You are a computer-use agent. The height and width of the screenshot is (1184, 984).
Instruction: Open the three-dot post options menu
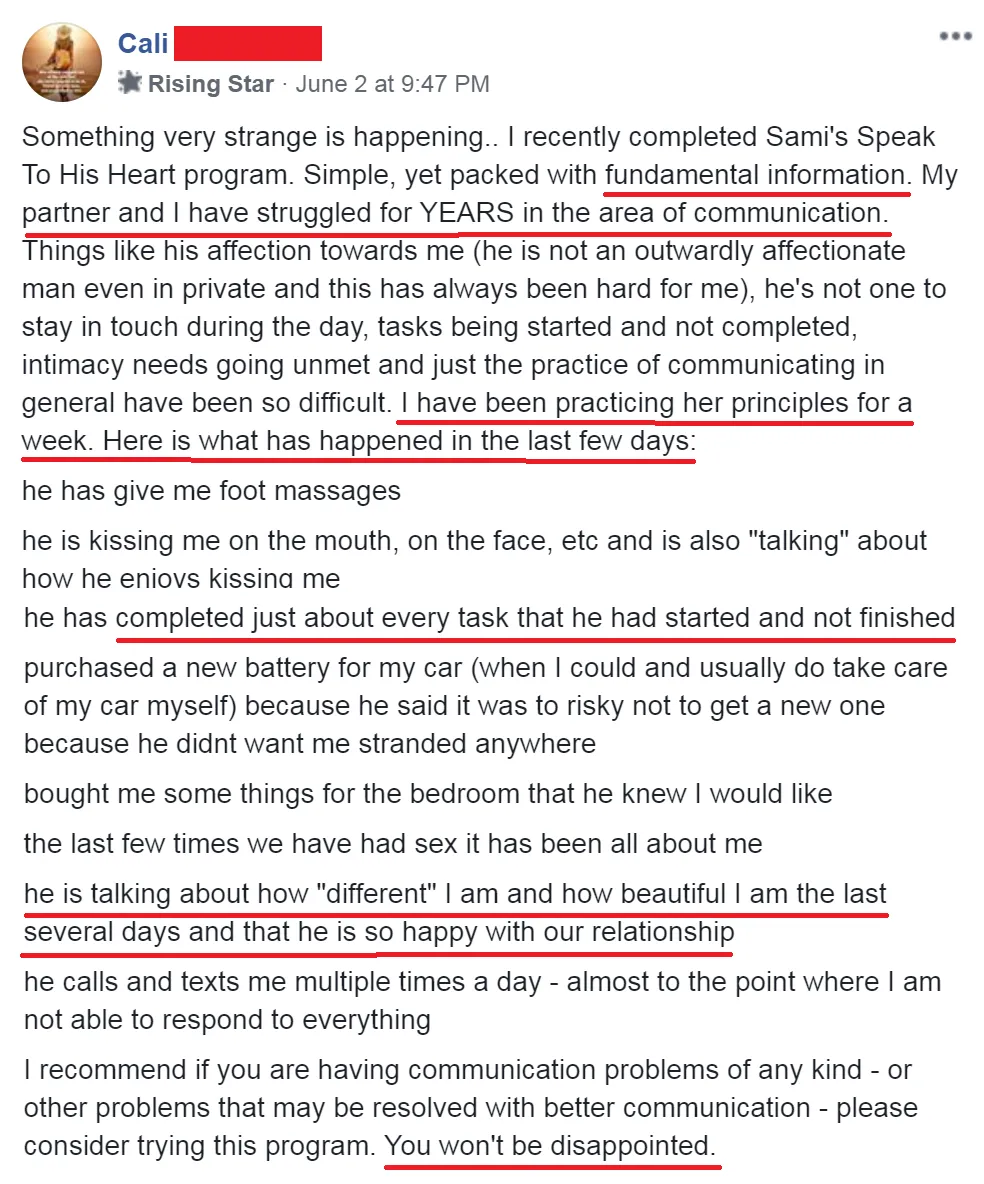(x=955, y=35)
